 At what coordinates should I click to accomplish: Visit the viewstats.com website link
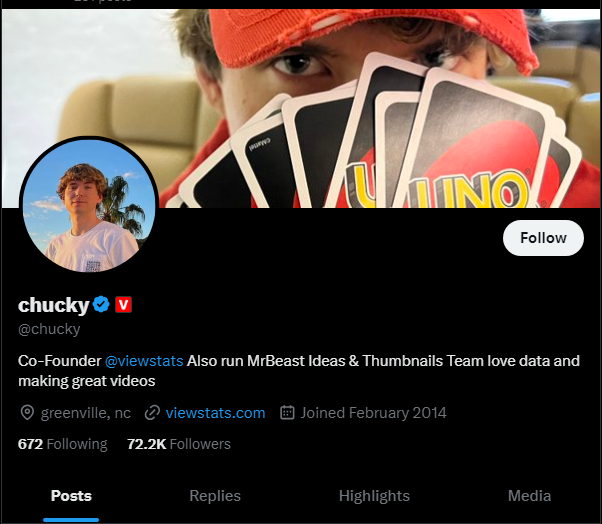pos(215,413)
